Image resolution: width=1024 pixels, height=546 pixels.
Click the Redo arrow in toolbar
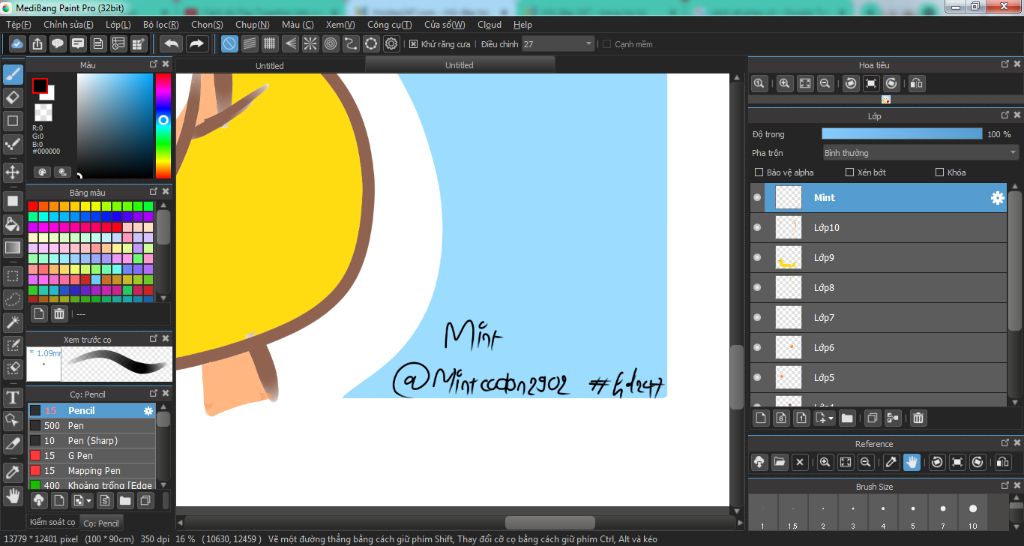click(196, 44)
